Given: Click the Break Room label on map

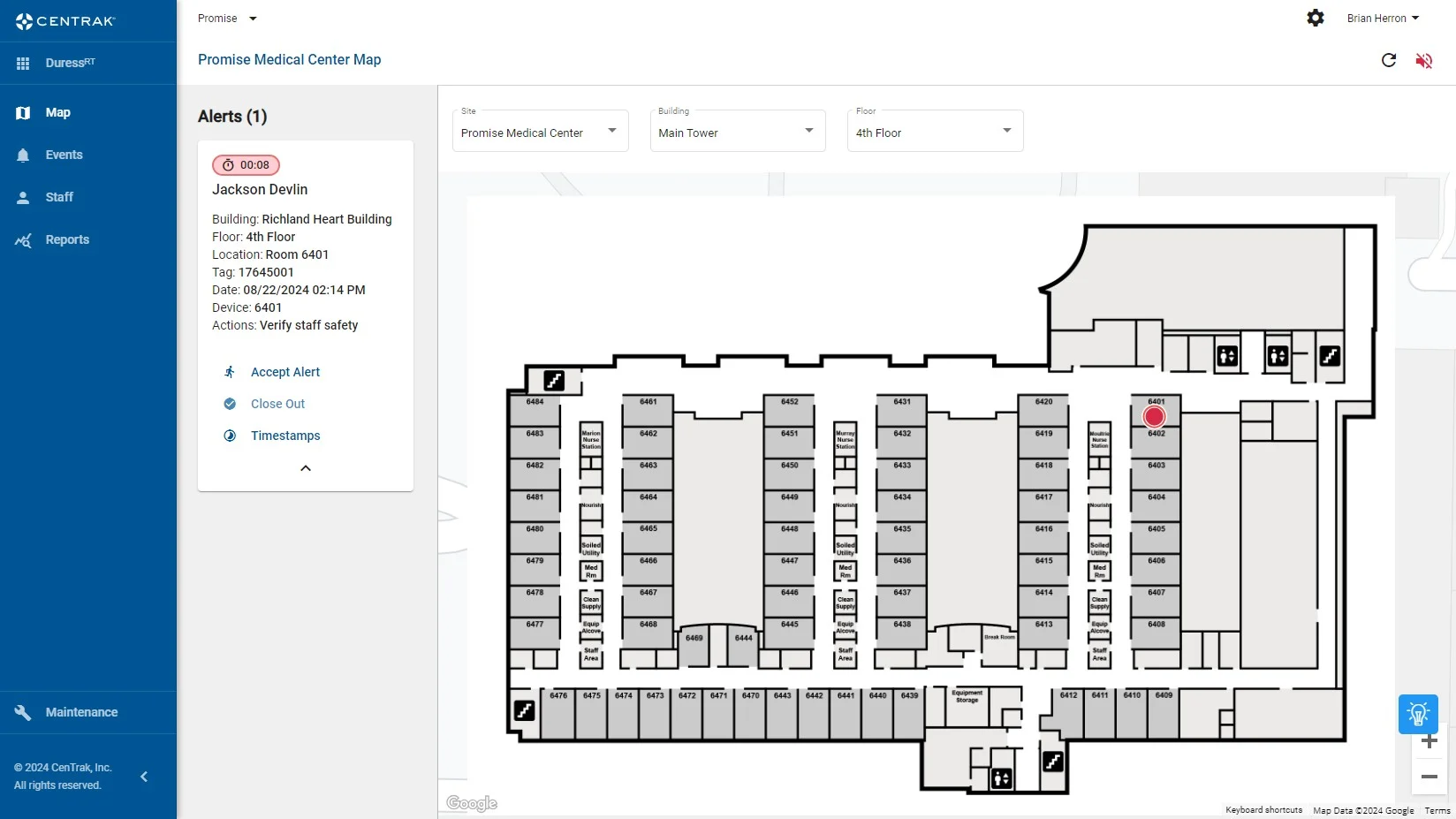Looking at the screenshot, I should coord(999,637).
